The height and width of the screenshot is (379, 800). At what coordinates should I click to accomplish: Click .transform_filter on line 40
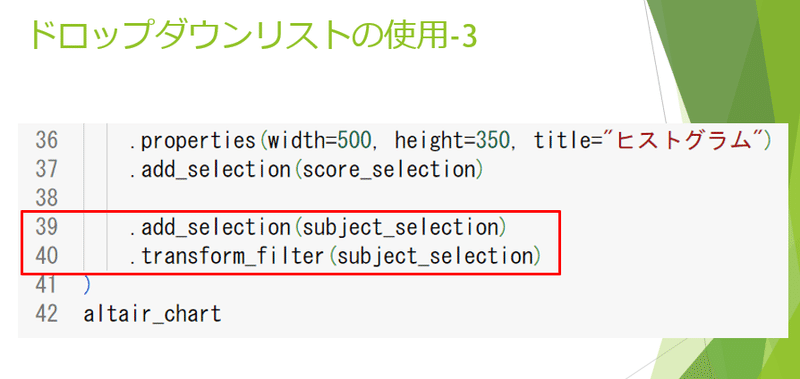click(227, 257)
